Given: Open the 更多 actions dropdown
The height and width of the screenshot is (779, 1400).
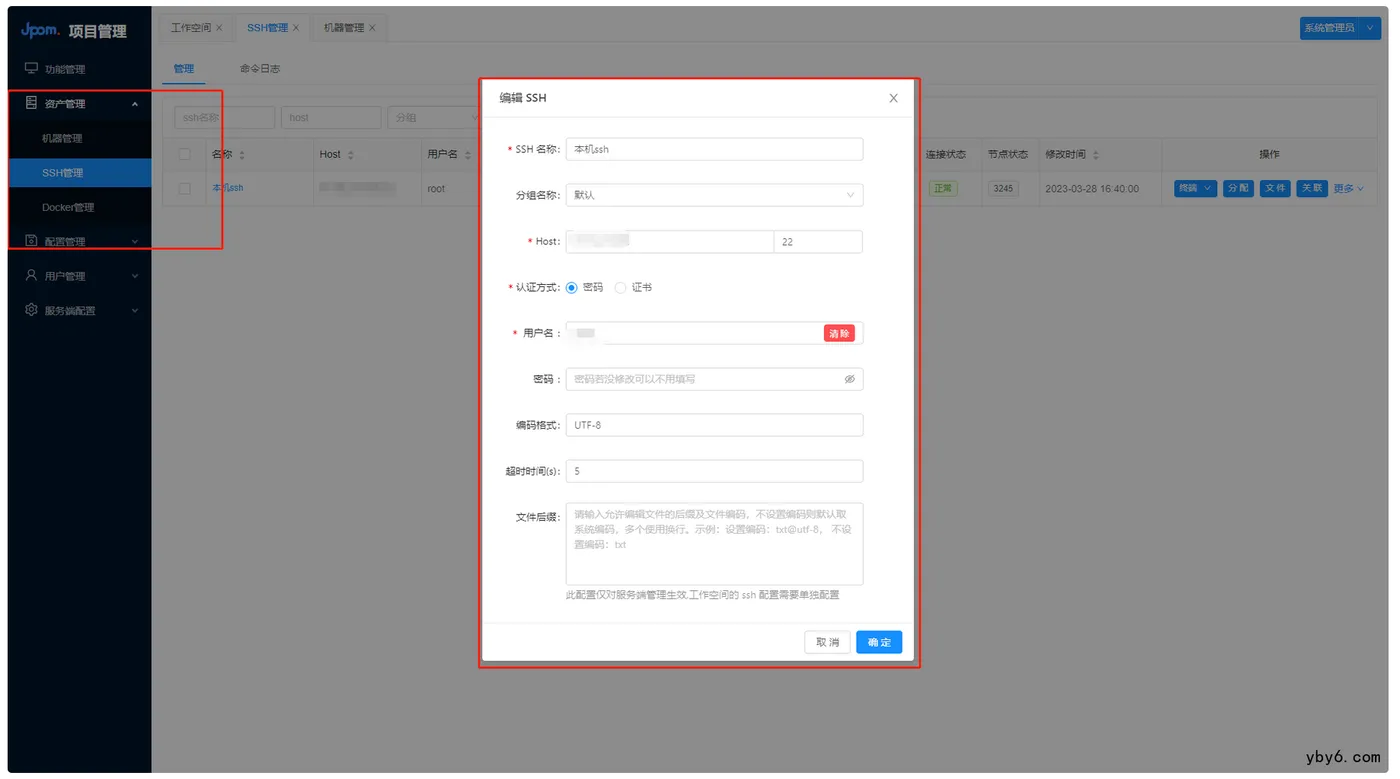Looking at the screenshot, I should pos(1348,188).
